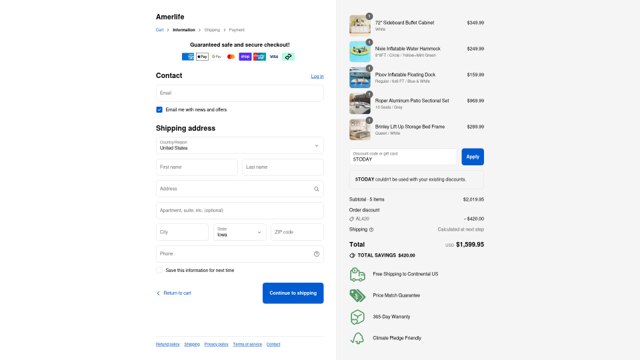640x360 pixels.
Task: Click the Log in link
Action: point(317,76)
